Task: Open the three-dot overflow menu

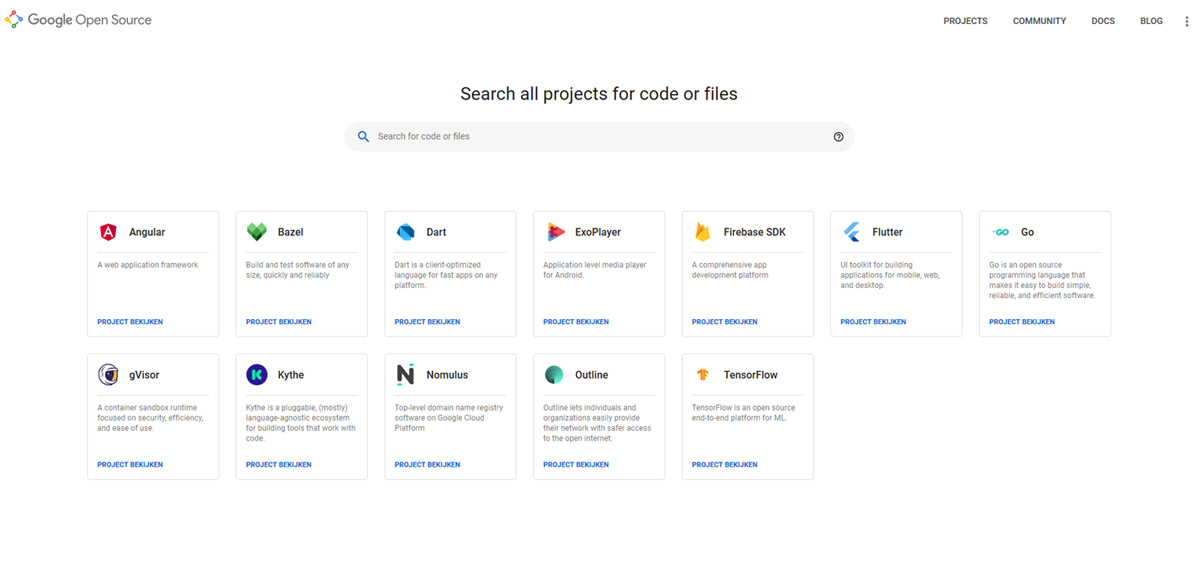Action: pyautogui.click(x=1186, y=21)
